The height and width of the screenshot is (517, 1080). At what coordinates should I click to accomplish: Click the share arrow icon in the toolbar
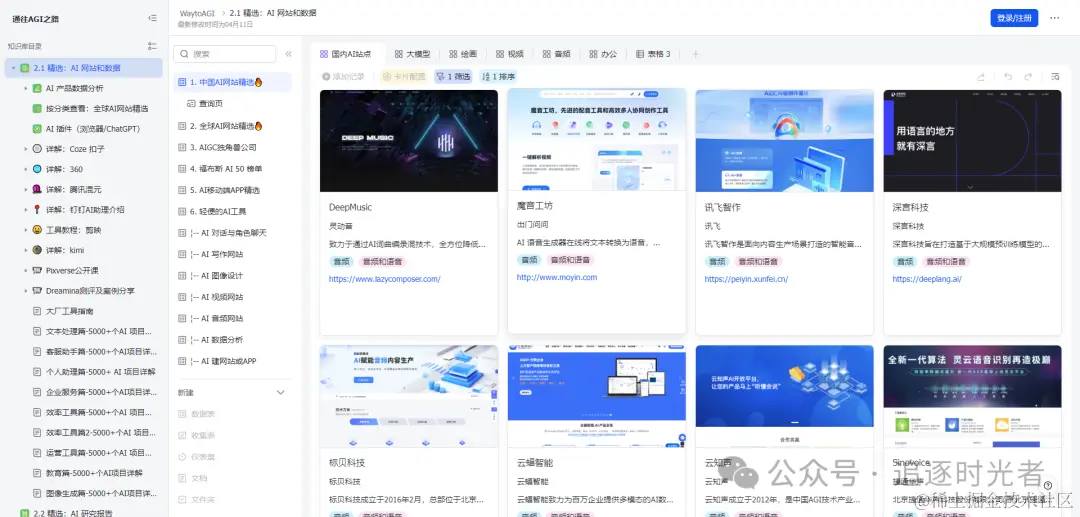point(981,76)
